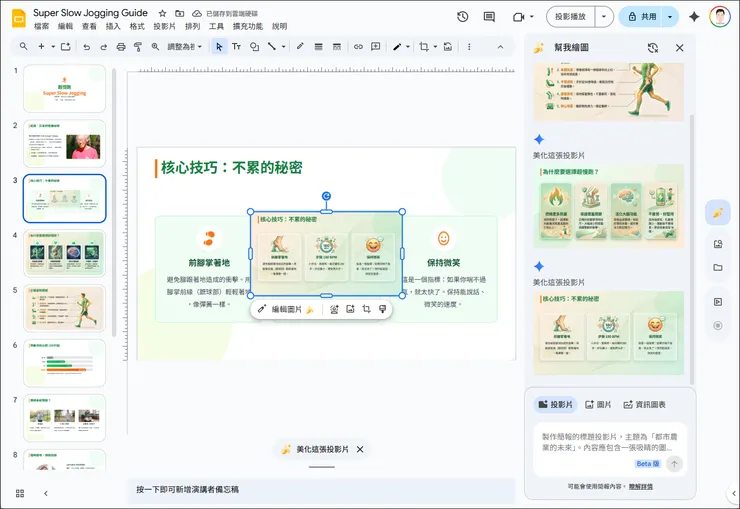This screenshot has height=509, width=740.
Task: Open the 插入 menu
Action: (113, 26)
